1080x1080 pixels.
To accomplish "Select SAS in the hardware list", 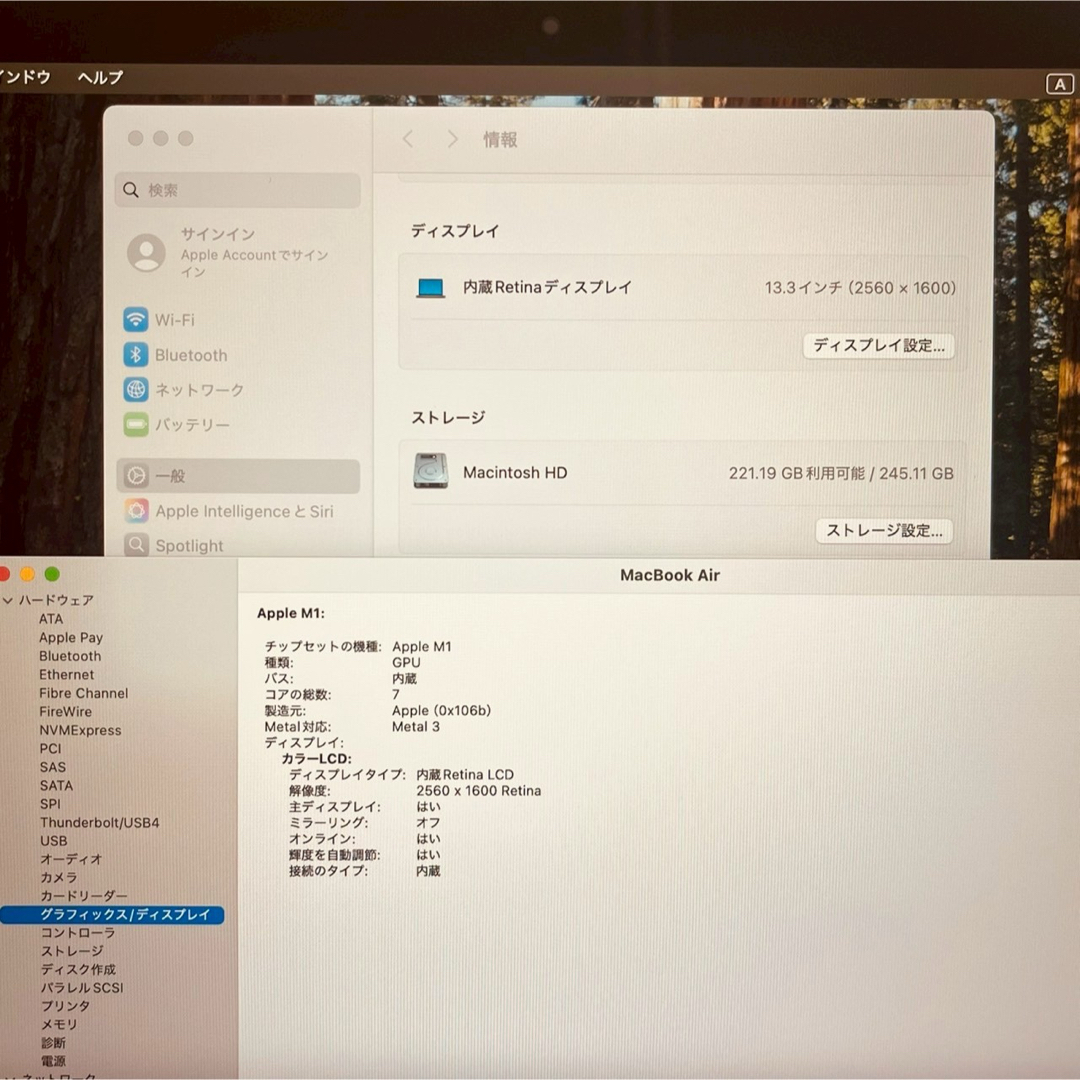I will click(53, 767).
